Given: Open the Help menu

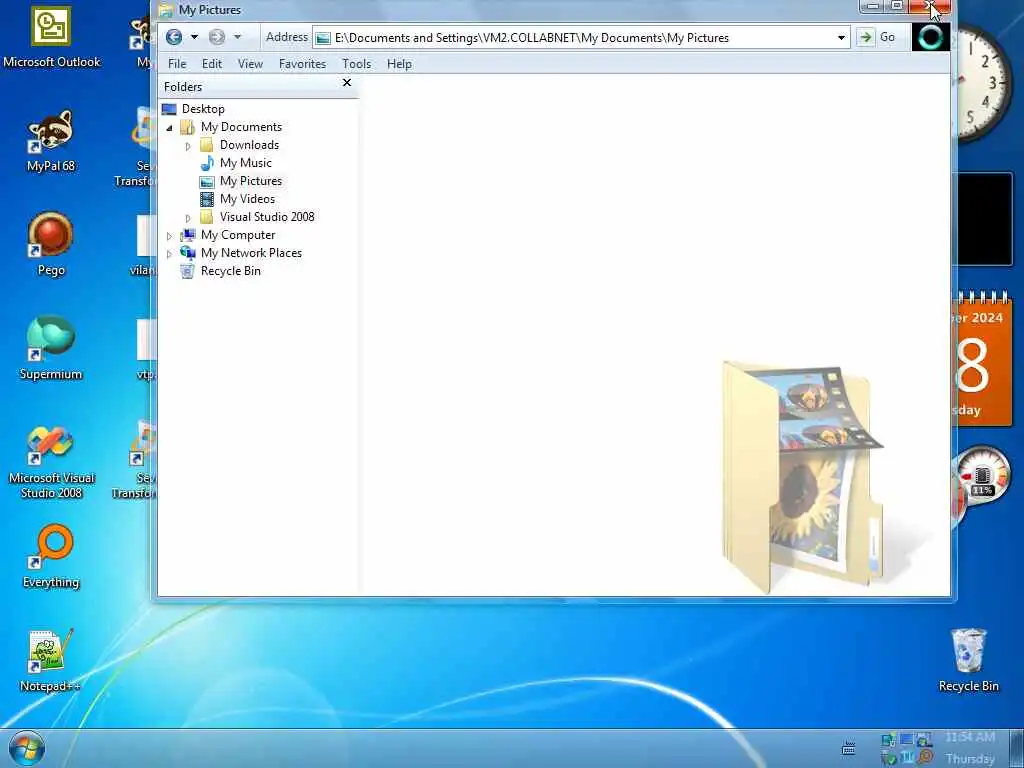Looking at the screenshot, I should 399,63.
